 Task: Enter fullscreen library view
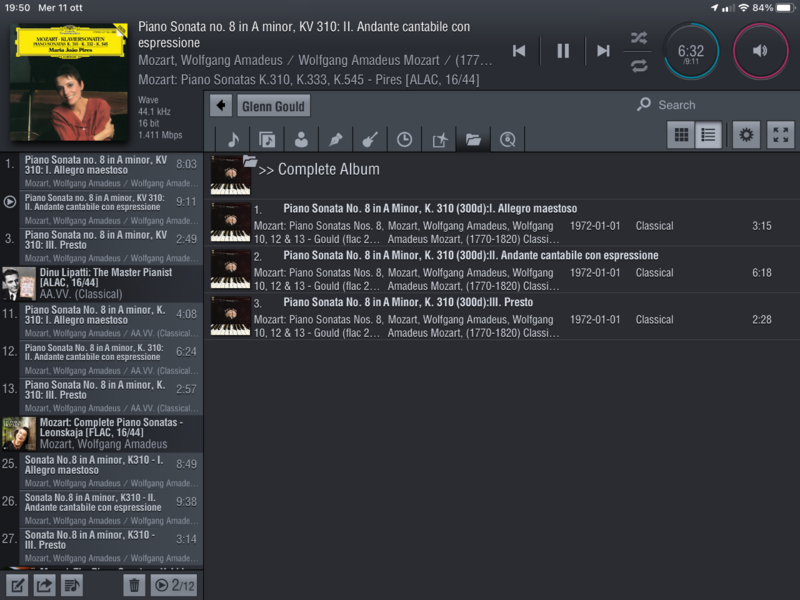tap(781, 135)
